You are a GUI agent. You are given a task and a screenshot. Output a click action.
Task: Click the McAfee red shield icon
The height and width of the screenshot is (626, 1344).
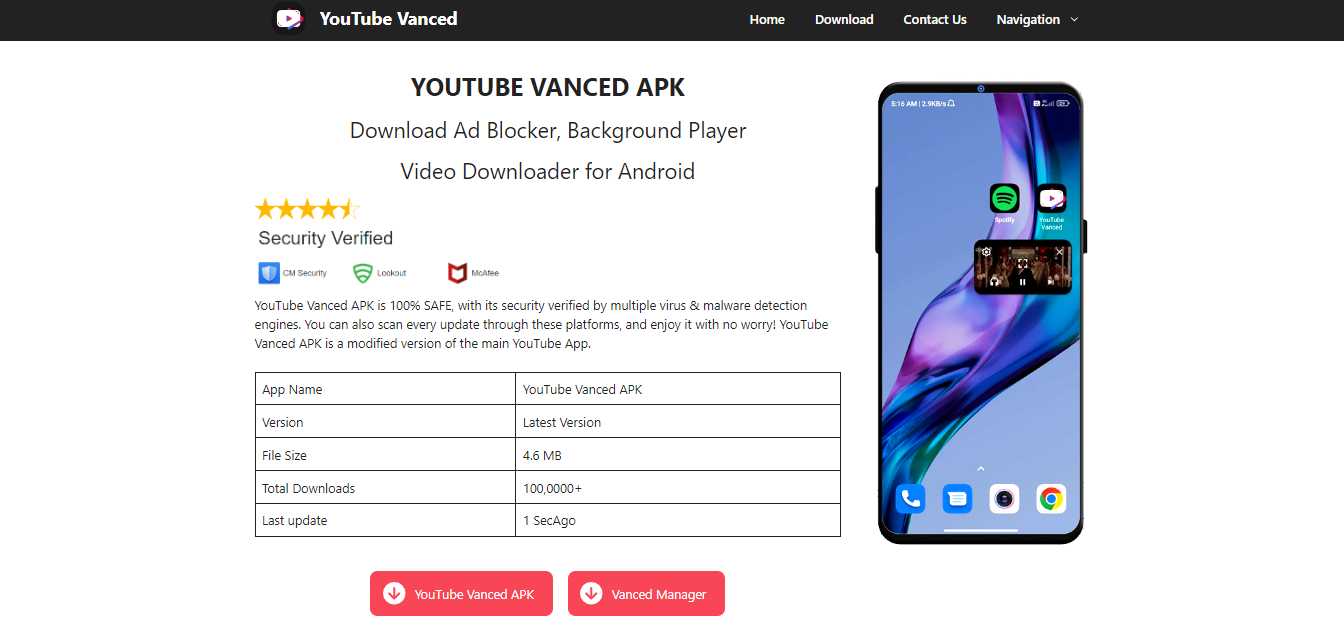pyautogui.click(x=457, y=273)
